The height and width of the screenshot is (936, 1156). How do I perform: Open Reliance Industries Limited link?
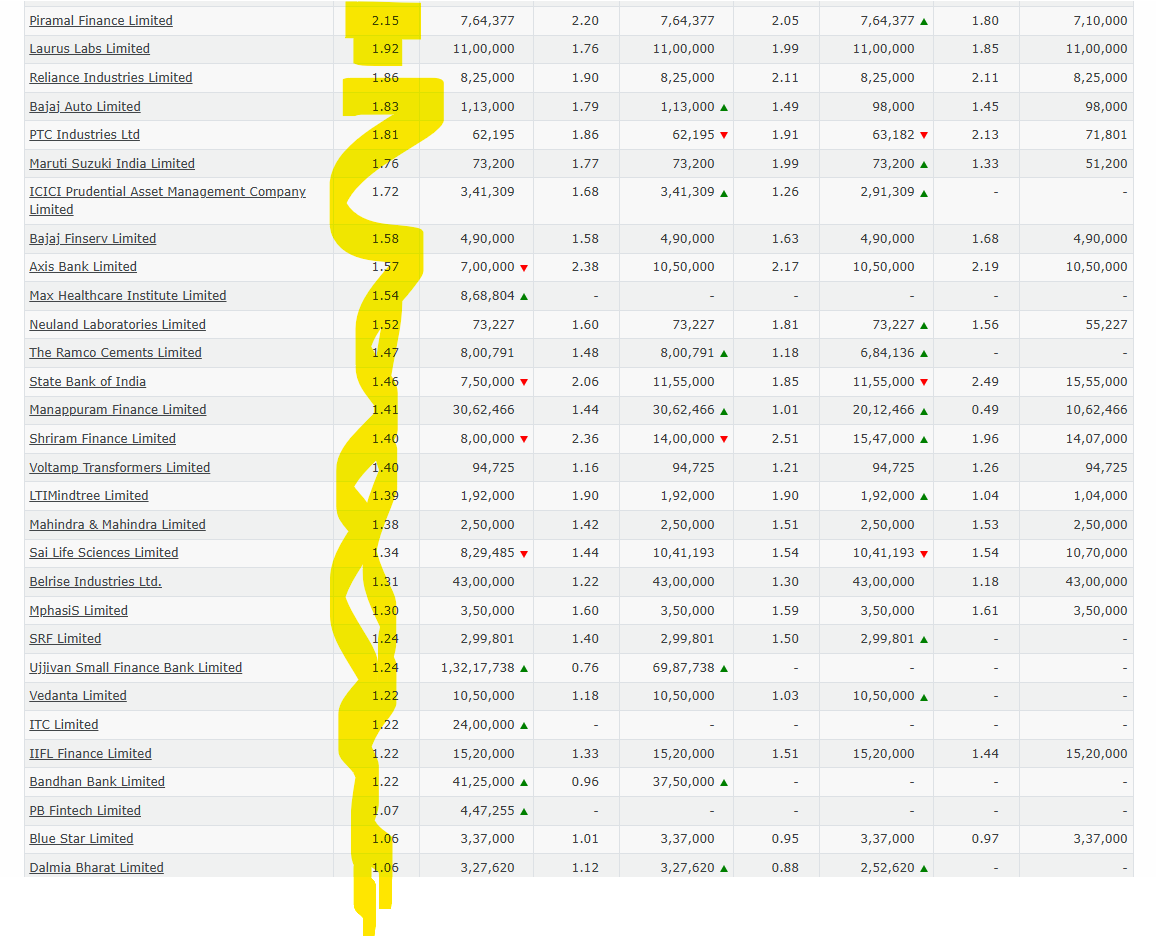point(111,77)
